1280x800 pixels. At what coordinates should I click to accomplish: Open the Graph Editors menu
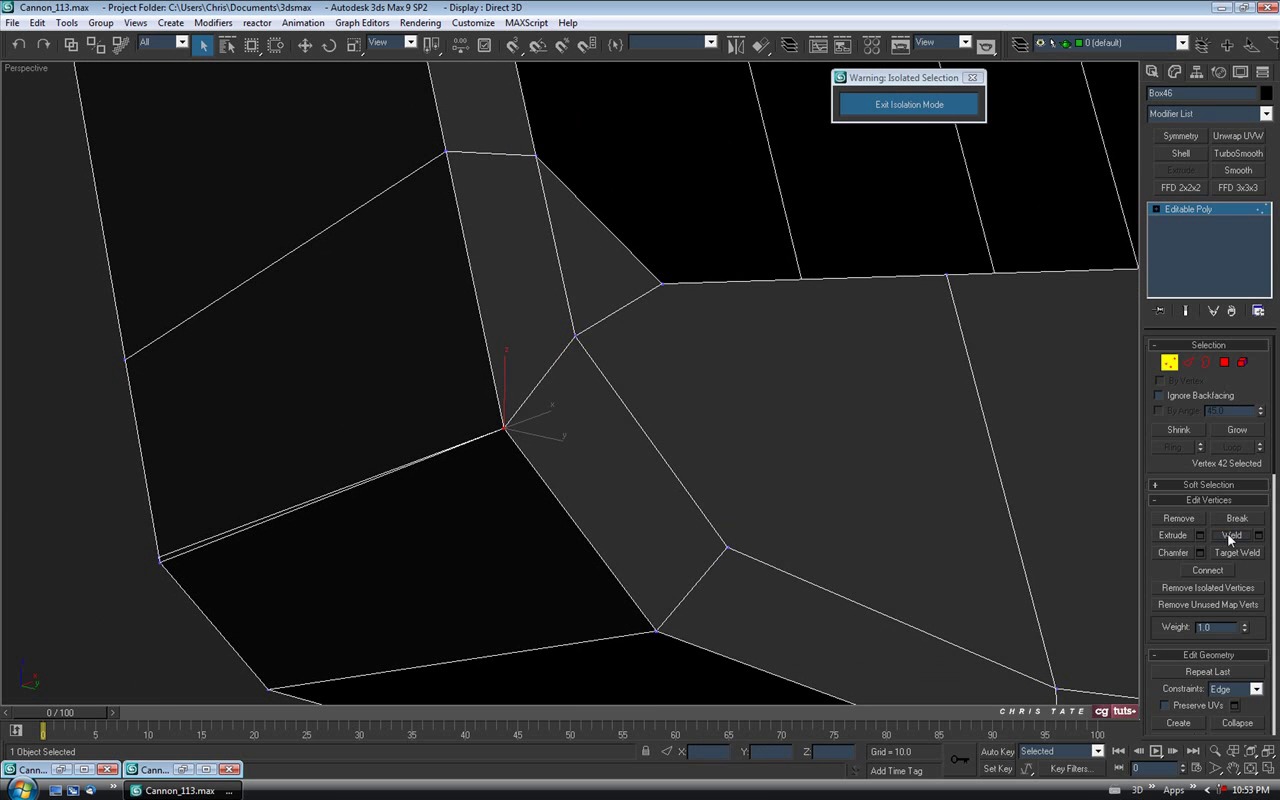click(362, 23)
